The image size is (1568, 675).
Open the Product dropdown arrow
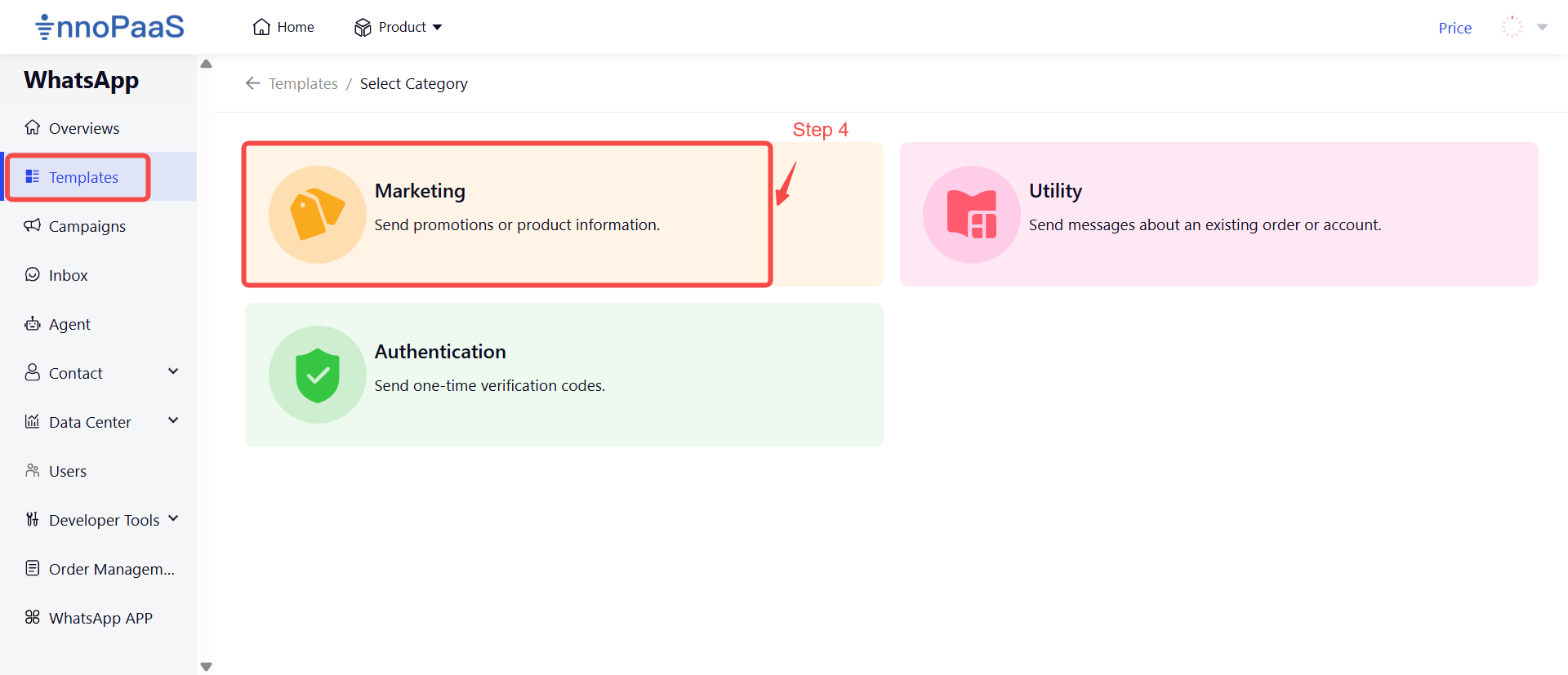point(438,28)
